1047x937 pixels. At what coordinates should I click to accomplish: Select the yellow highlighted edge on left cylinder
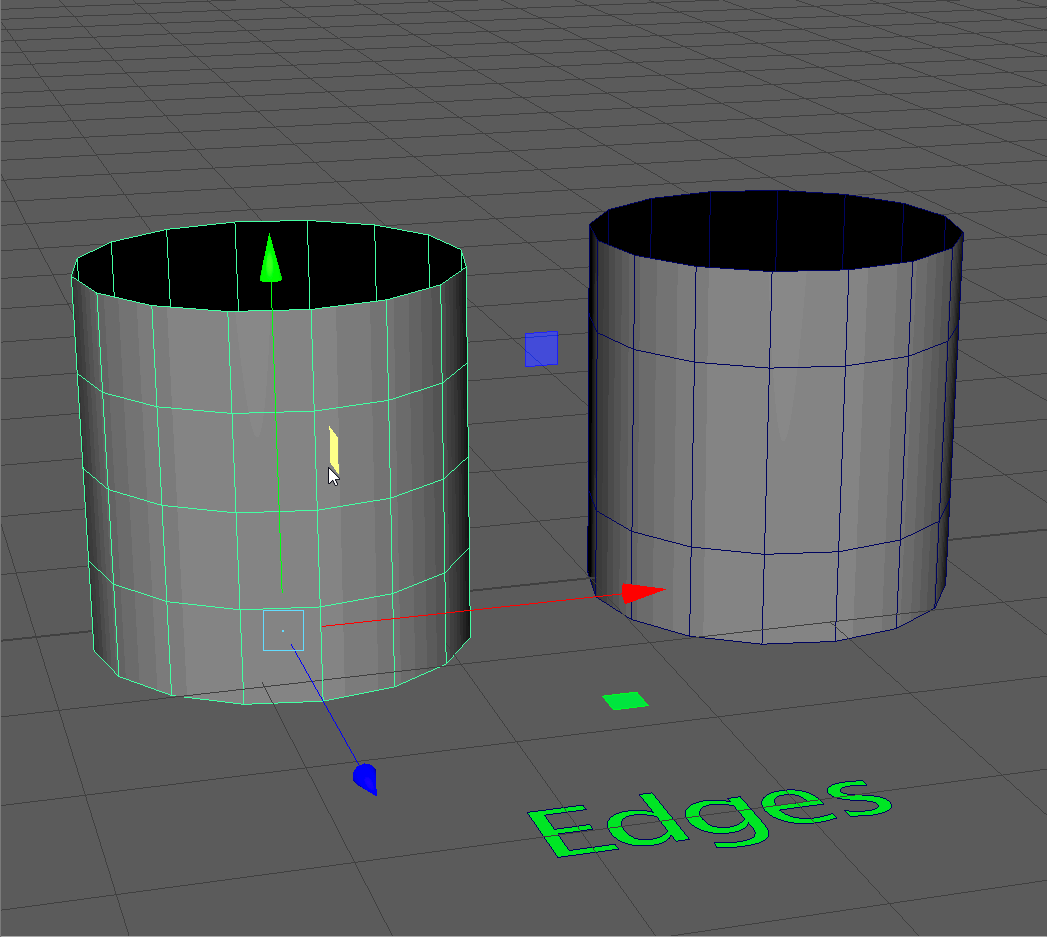click(x=334, y=449)
